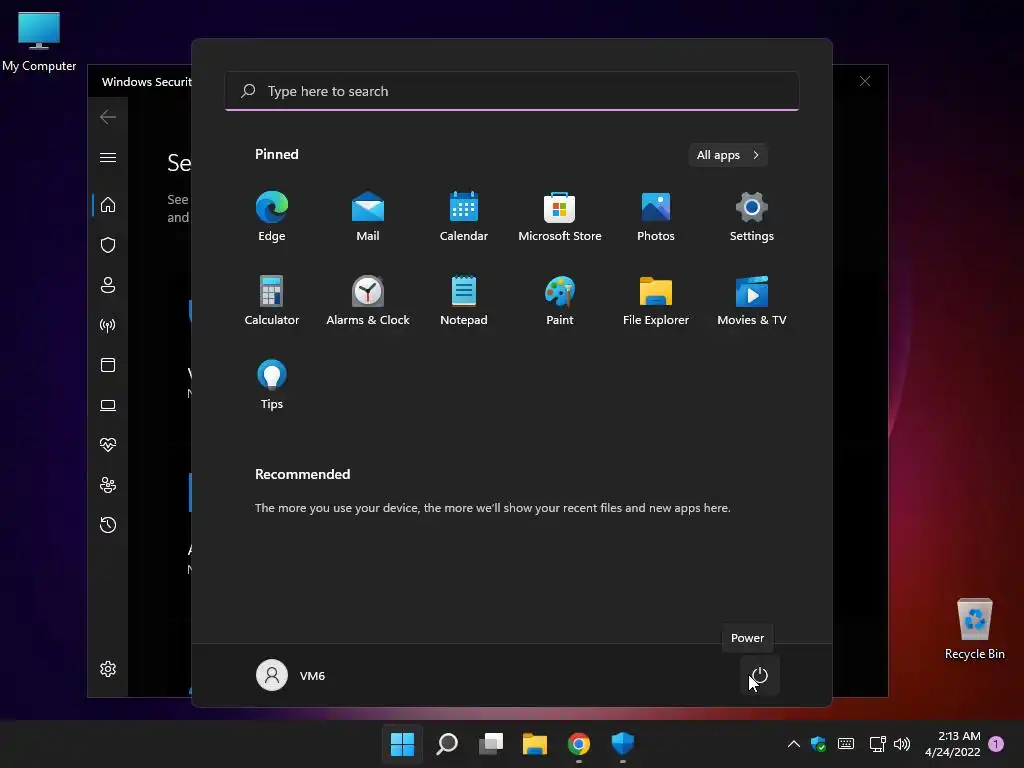Open Task View on taskbar
1024x768 pixels.
pos(490,743)
